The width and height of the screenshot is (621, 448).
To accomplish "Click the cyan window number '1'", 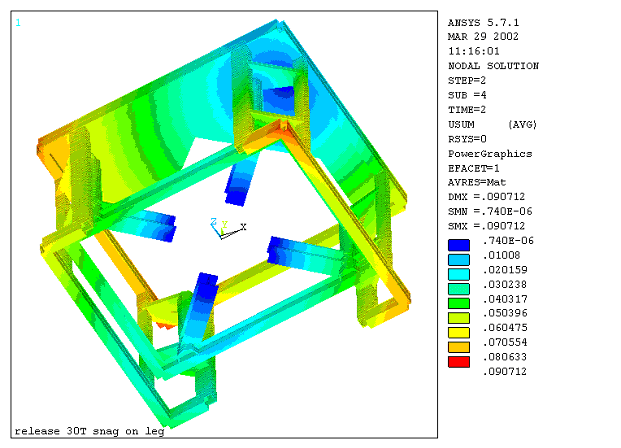I will [x=18, y=23].
